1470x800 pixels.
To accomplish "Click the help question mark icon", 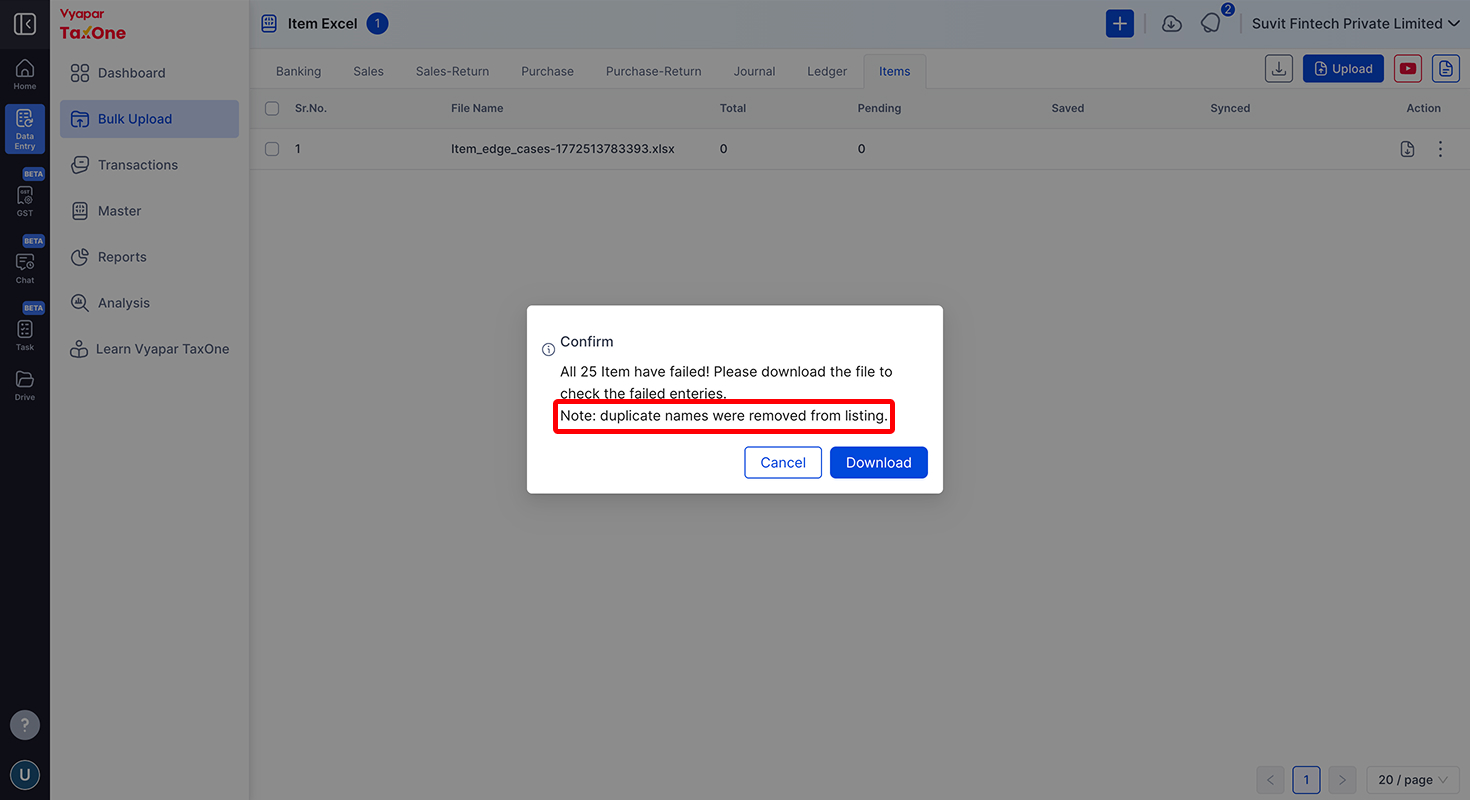I will [25, 725].
